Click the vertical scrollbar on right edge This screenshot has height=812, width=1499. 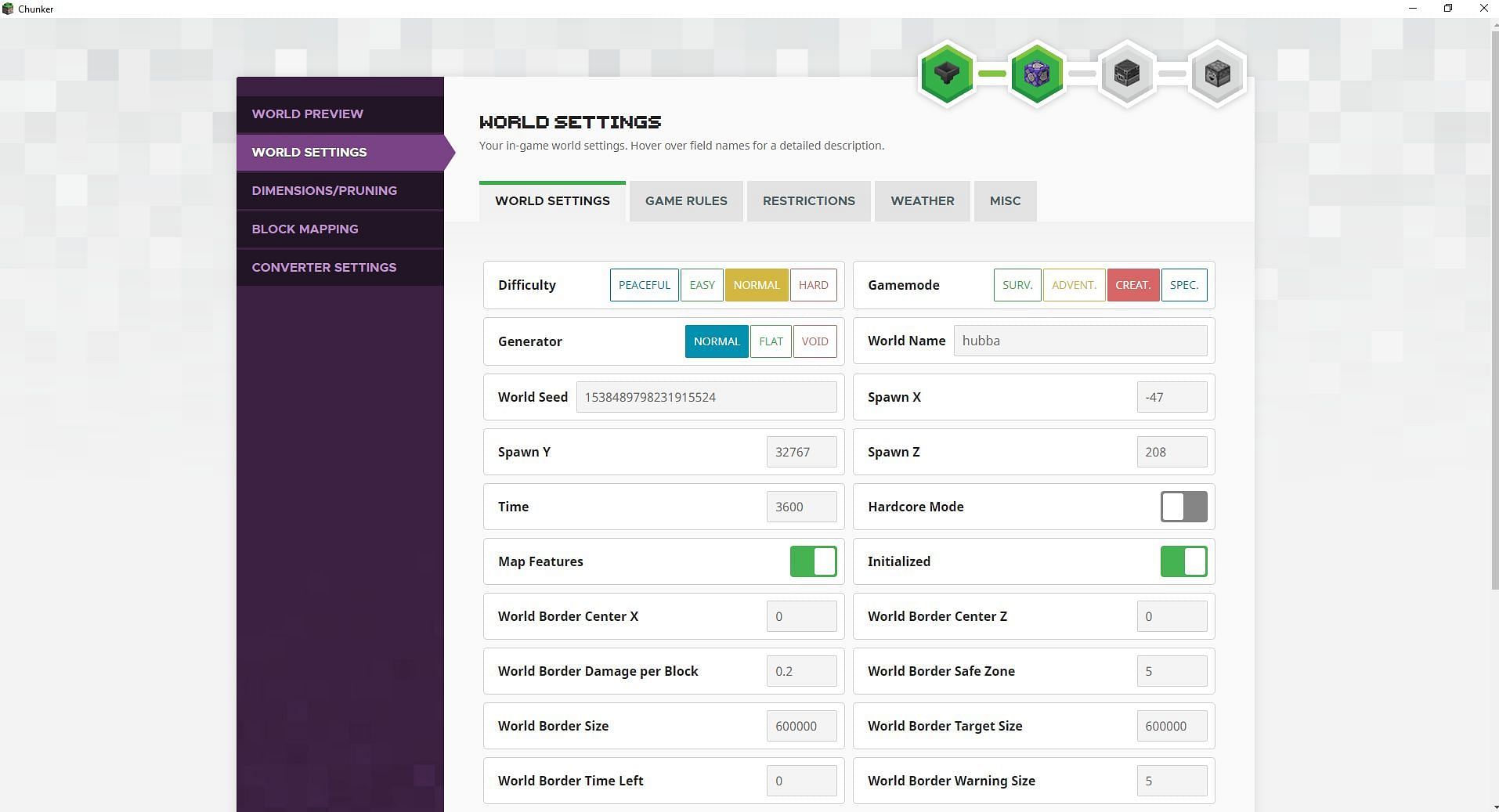1494,313
